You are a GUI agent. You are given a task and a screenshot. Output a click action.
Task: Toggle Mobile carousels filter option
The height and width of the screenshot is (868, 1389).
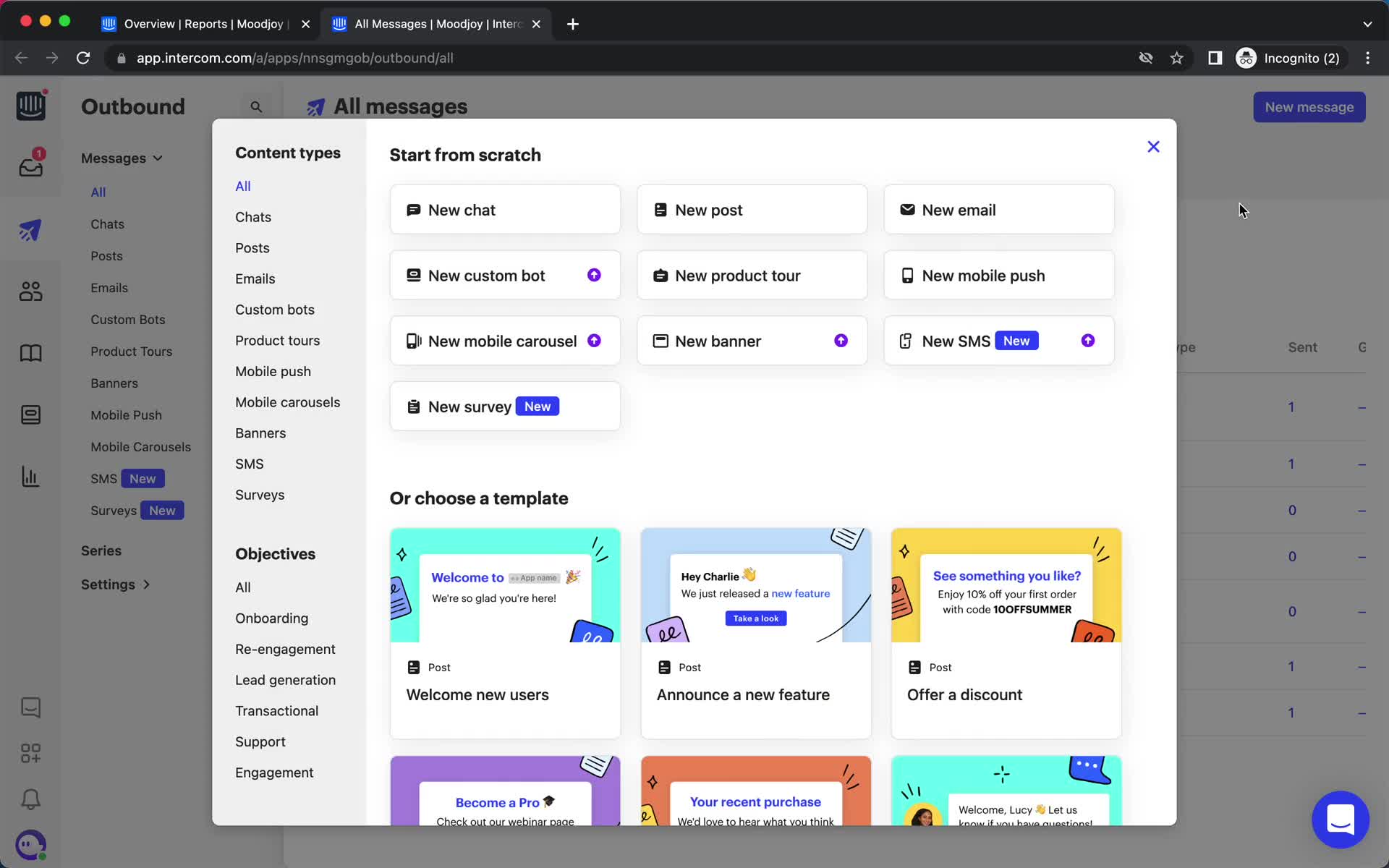(288, 402)
